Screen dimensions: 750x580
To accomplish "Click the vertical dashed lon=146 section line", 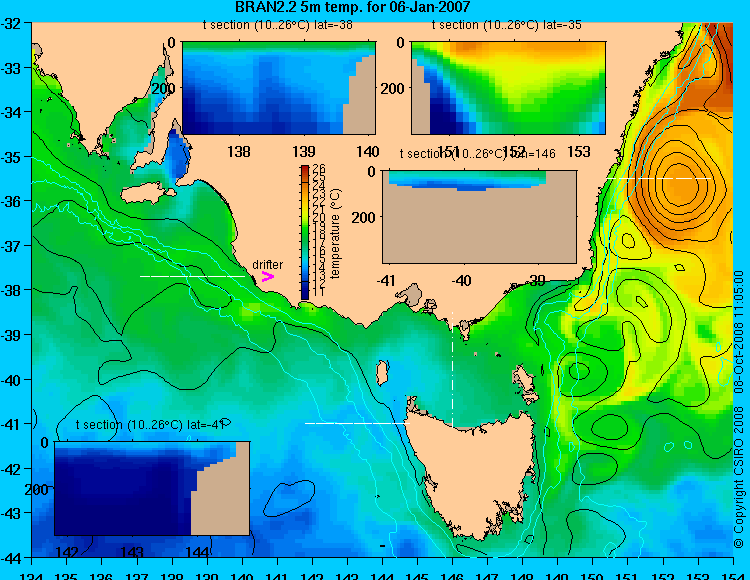I will point(452,369).
